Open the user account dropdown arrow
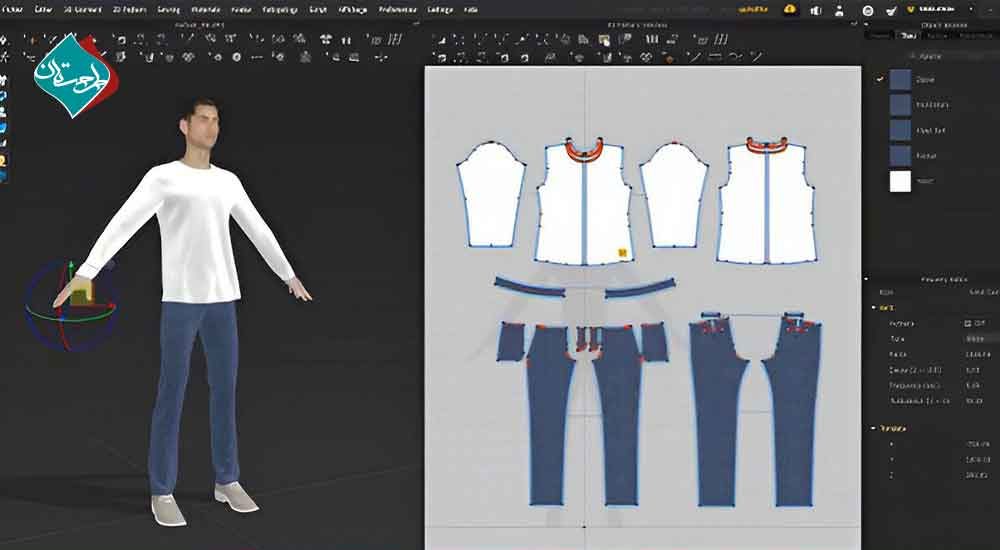Viewport: 1000px width, 550px height. [x=971, y=10]
